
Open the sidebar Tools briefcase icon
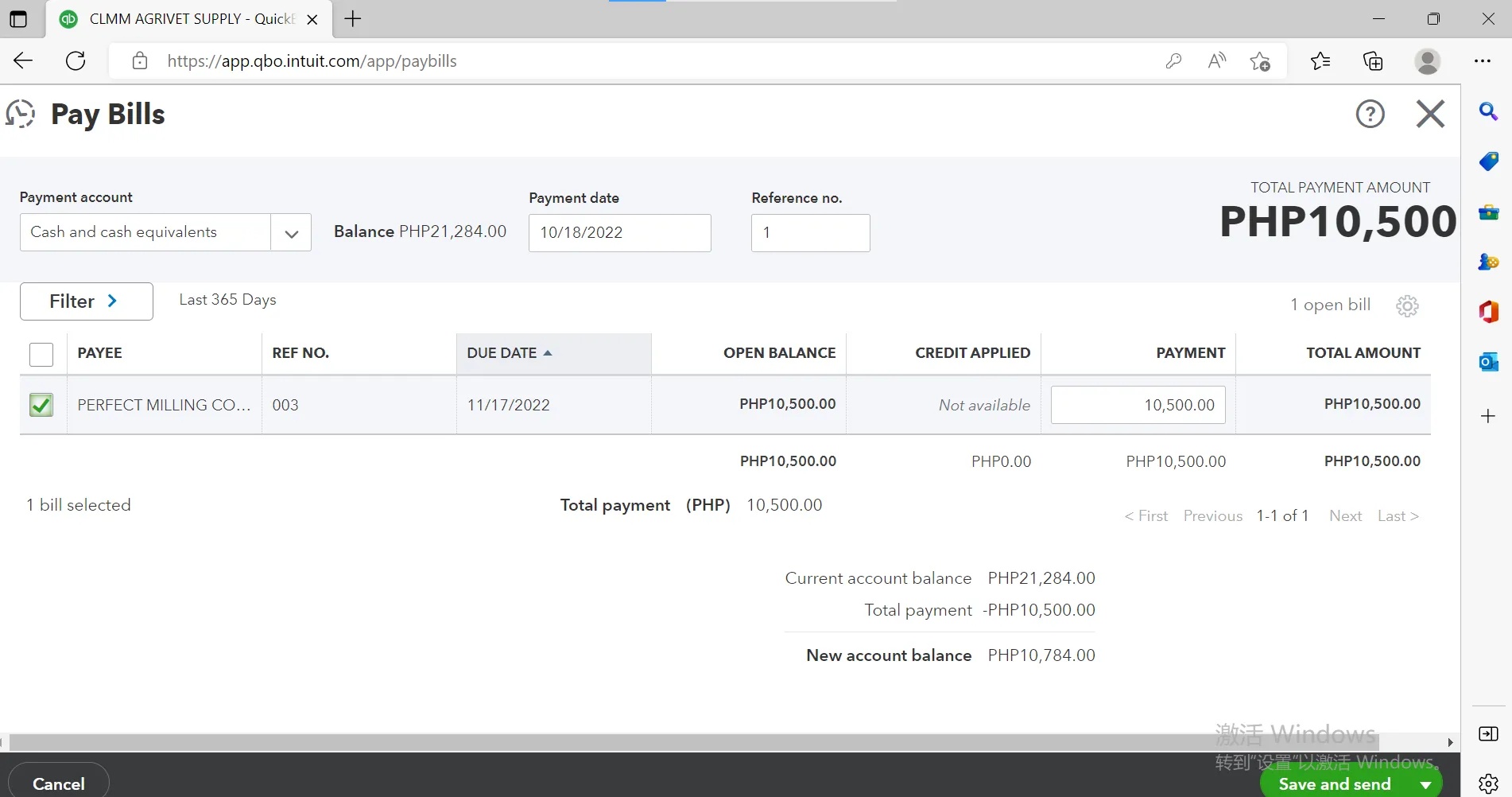(x=1488, y=212)
